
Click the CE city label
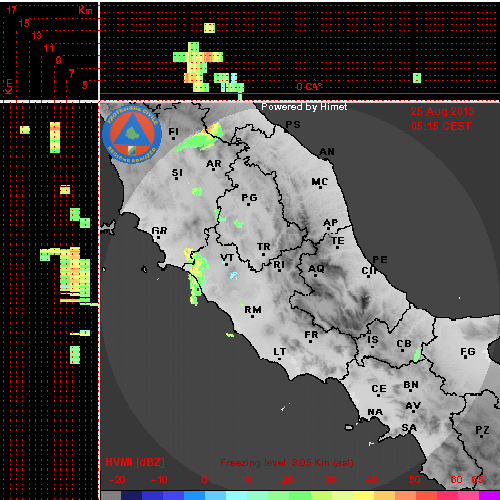pos(379,389)
